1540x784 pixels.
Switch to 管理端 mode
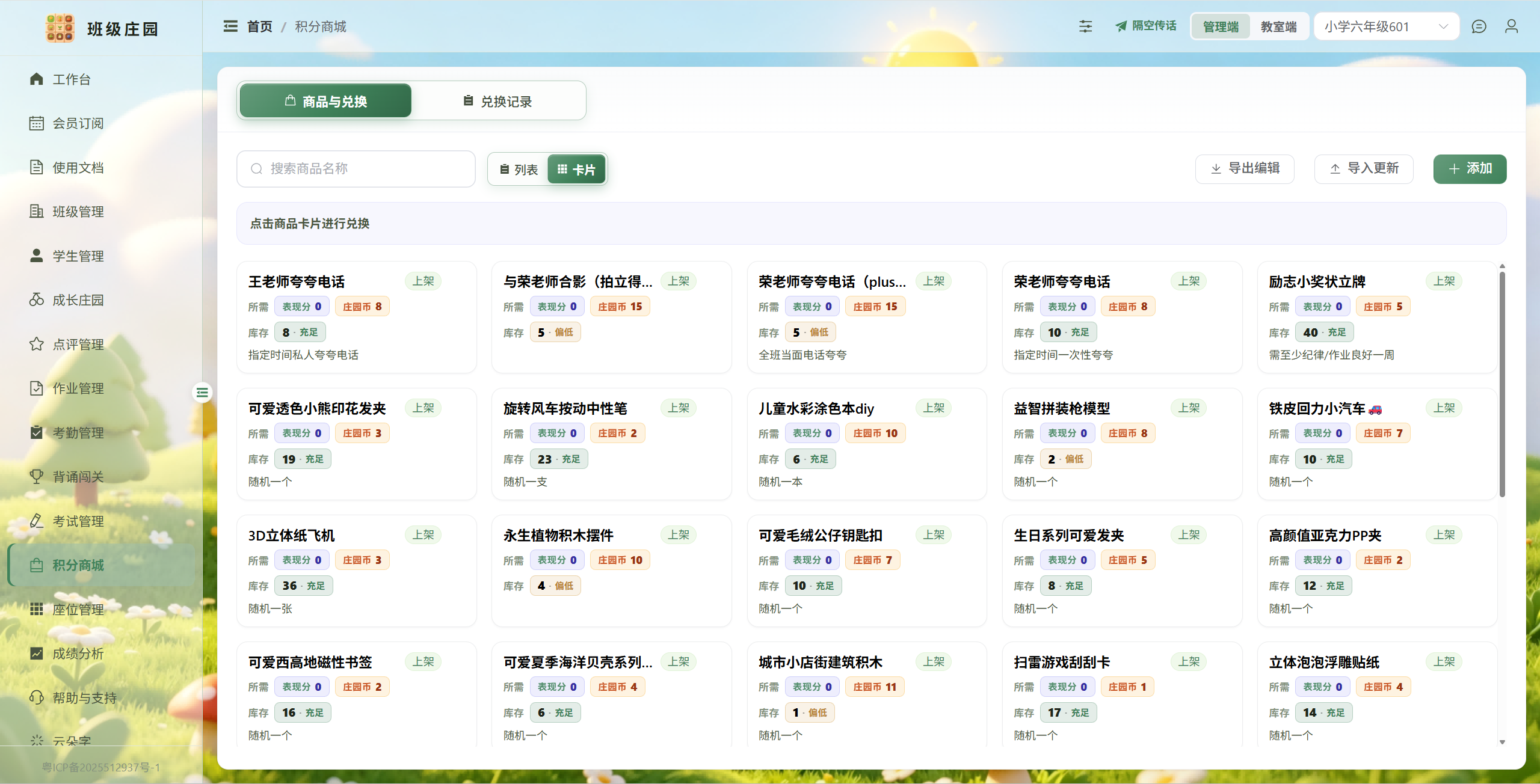click(1221, 26)
